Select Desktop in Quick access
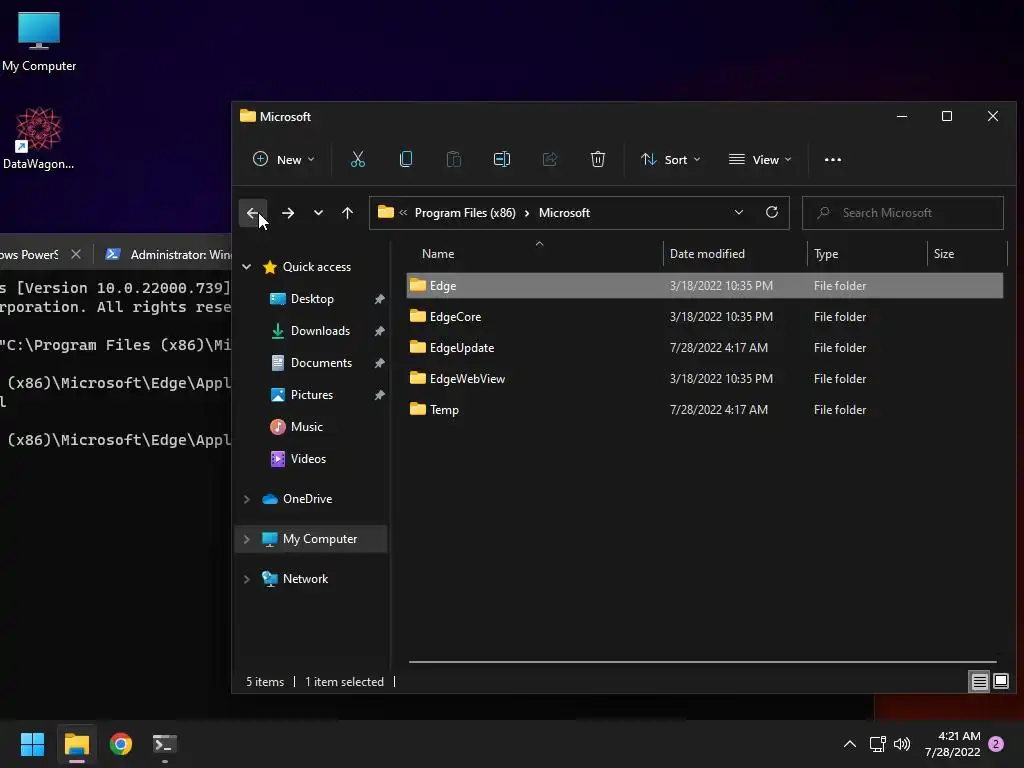 click(312, 298)
